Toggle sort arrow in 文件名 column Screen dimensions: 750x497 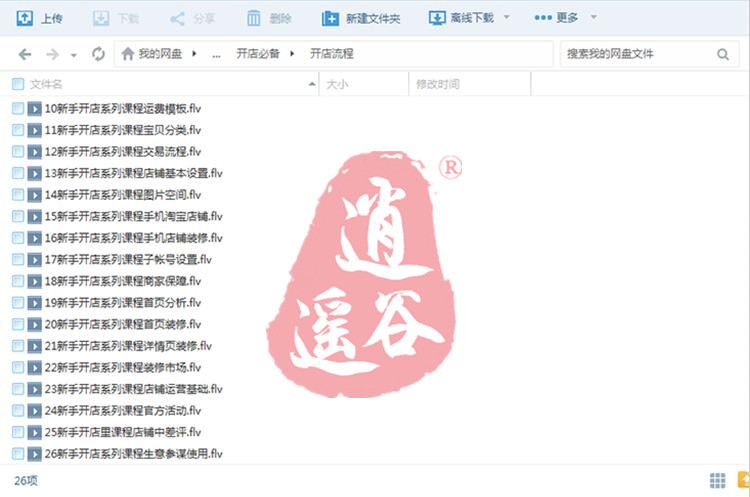312,84
